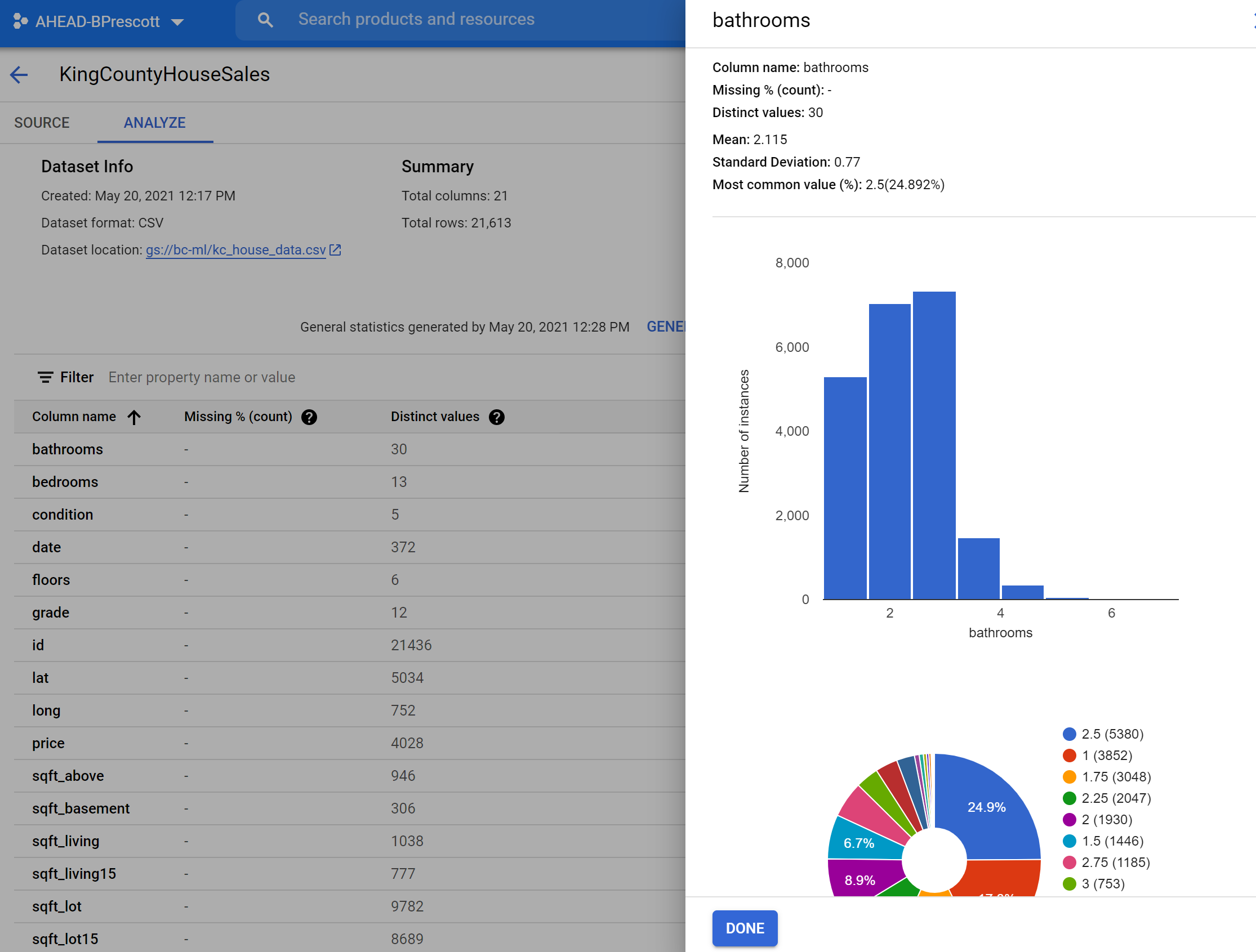
Task: Click the external link icon beside dataset location
Action: 336,250
